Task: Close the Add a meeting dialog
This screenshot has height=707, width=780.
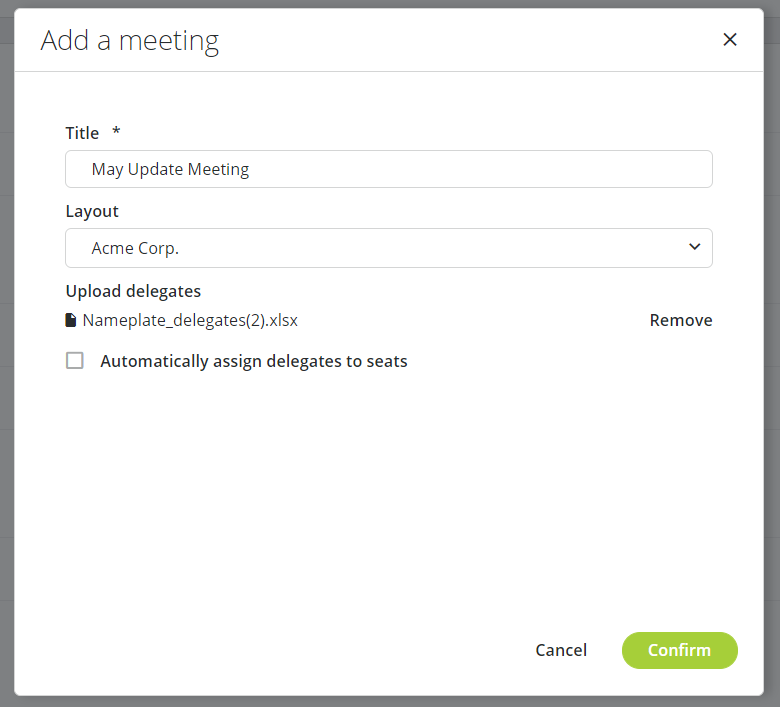Action: click(730, 40)
